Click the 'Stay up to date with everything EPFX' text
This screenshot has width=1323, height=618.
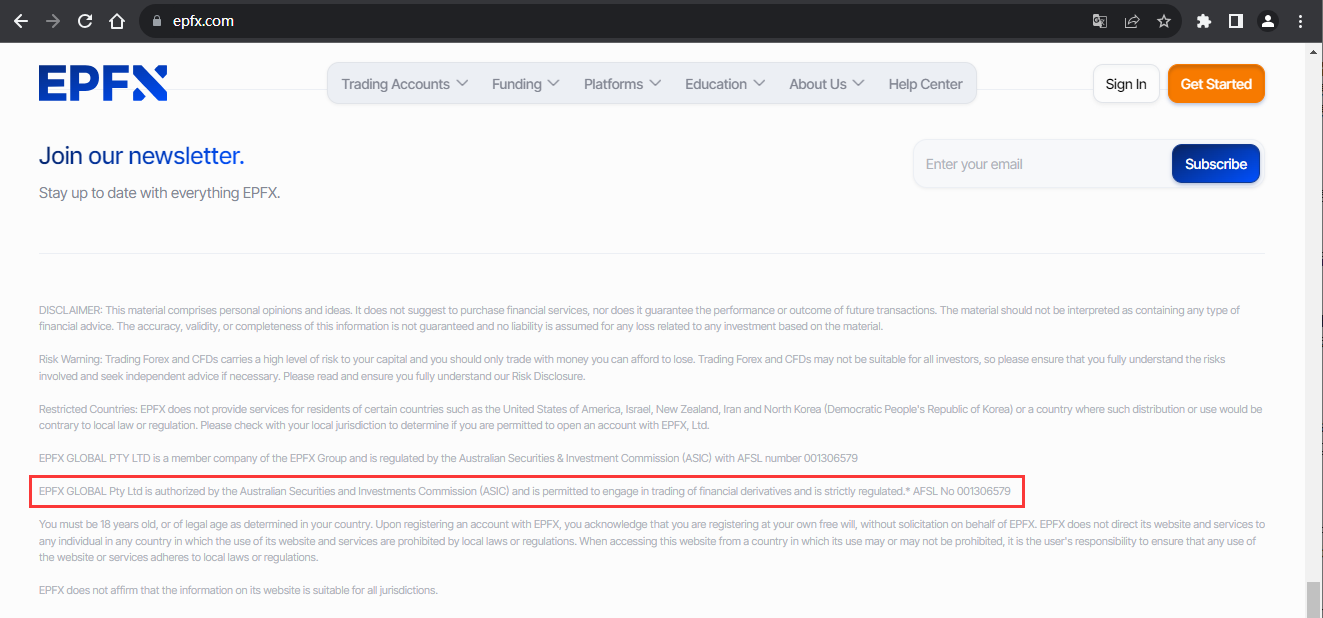[160, 193]
